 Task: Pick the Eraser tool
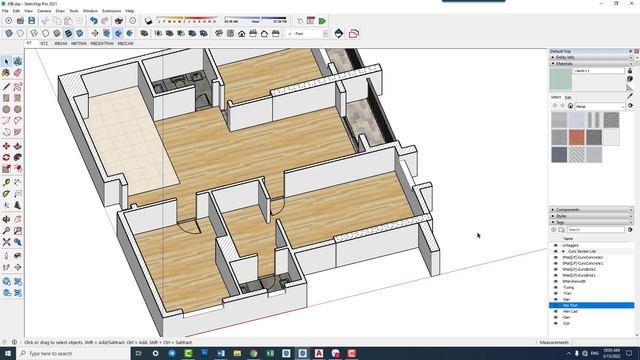18,73
